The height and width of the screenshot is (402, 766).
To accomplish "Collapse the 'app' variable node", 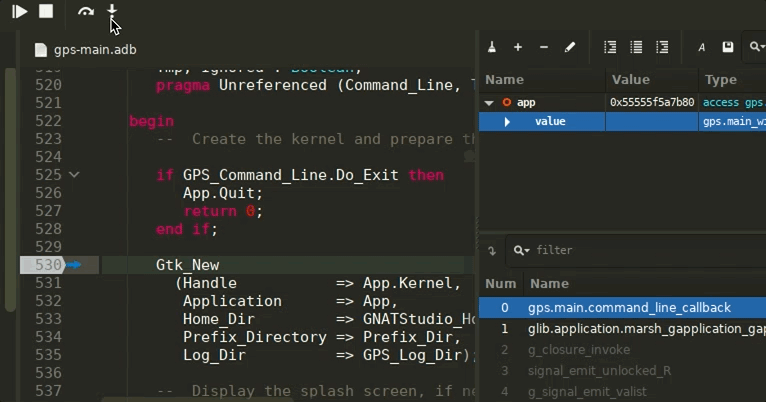I will tap(489, 103).
